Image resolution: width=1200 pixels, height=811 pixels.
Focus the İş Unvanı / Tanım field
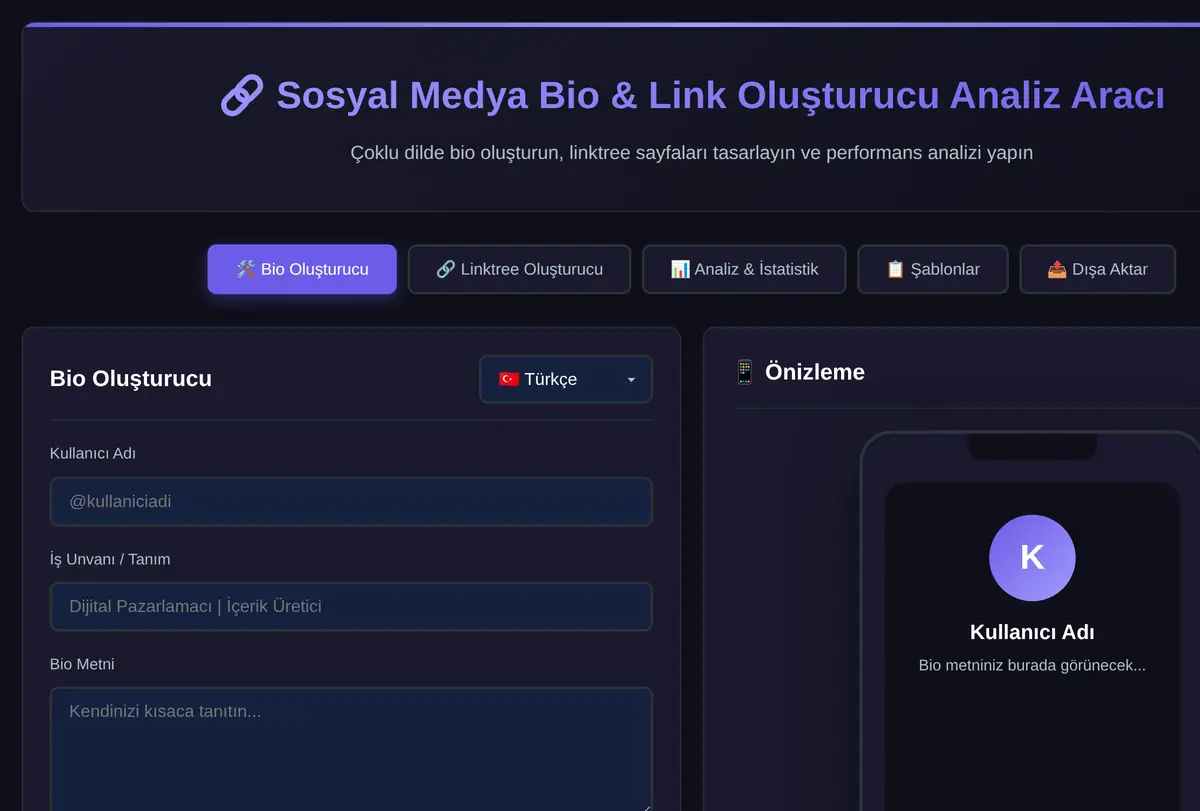[x=351, y=607]
